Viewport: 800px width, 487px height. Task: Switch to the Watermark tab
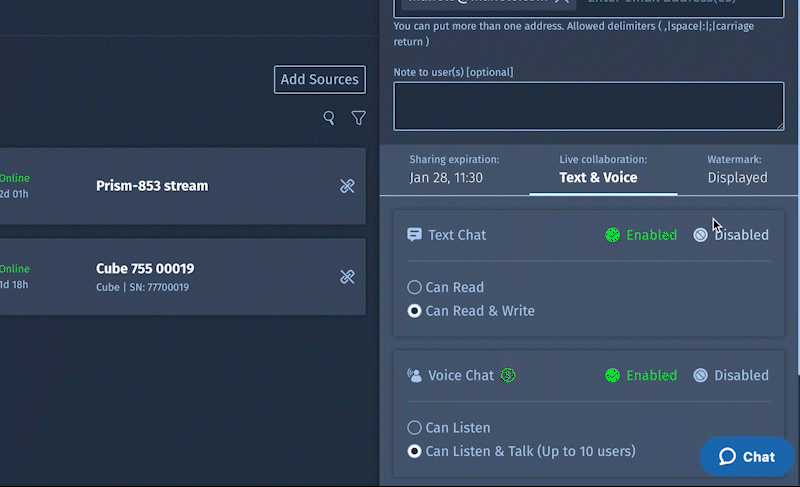pos(736,169)
